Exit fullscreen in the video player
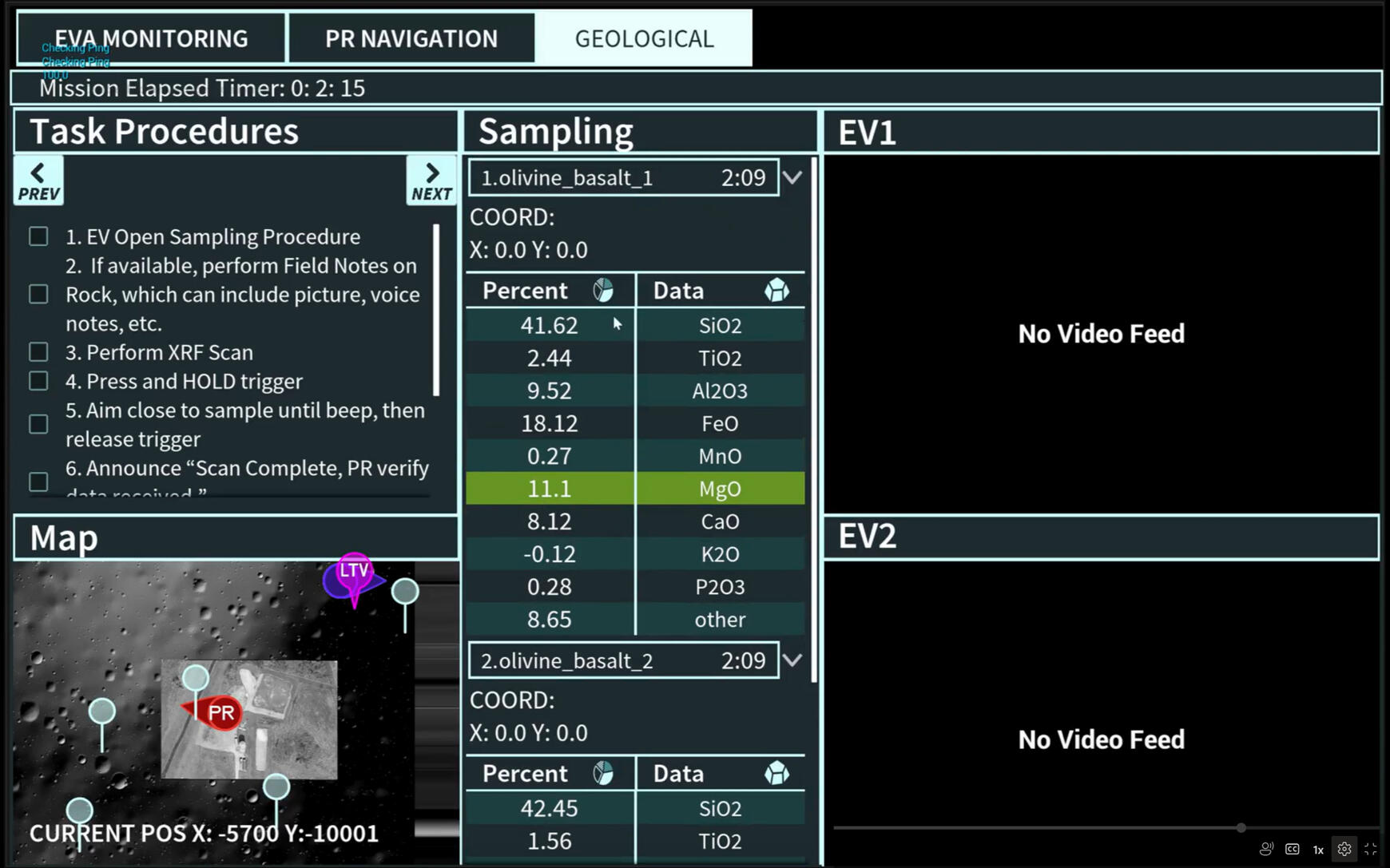Image resolution: width=1390 pixels, height=868 pixels. 1371,849
